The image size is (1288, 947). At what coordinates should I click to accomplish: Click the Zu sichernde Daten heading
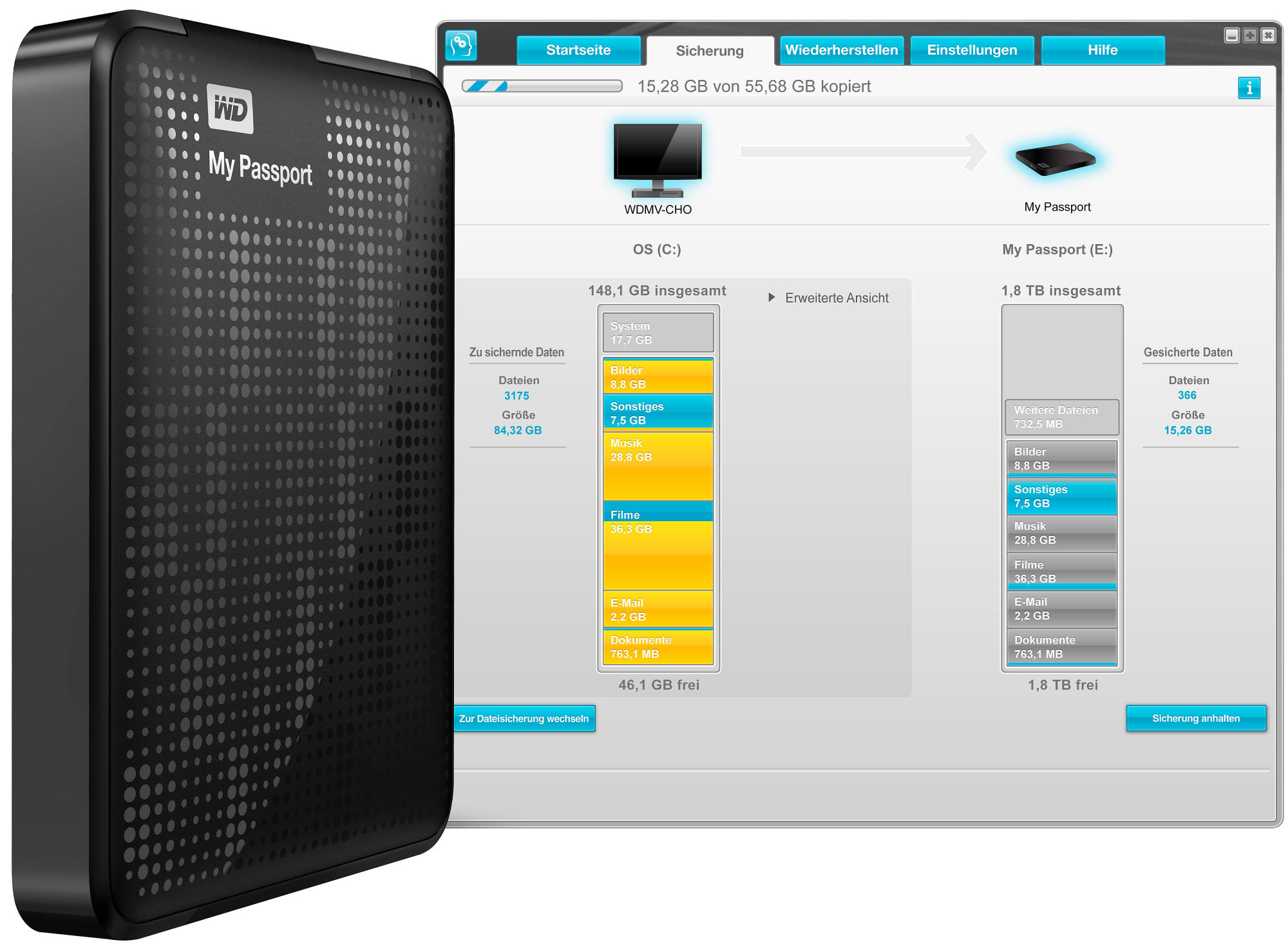coord(516,352)
